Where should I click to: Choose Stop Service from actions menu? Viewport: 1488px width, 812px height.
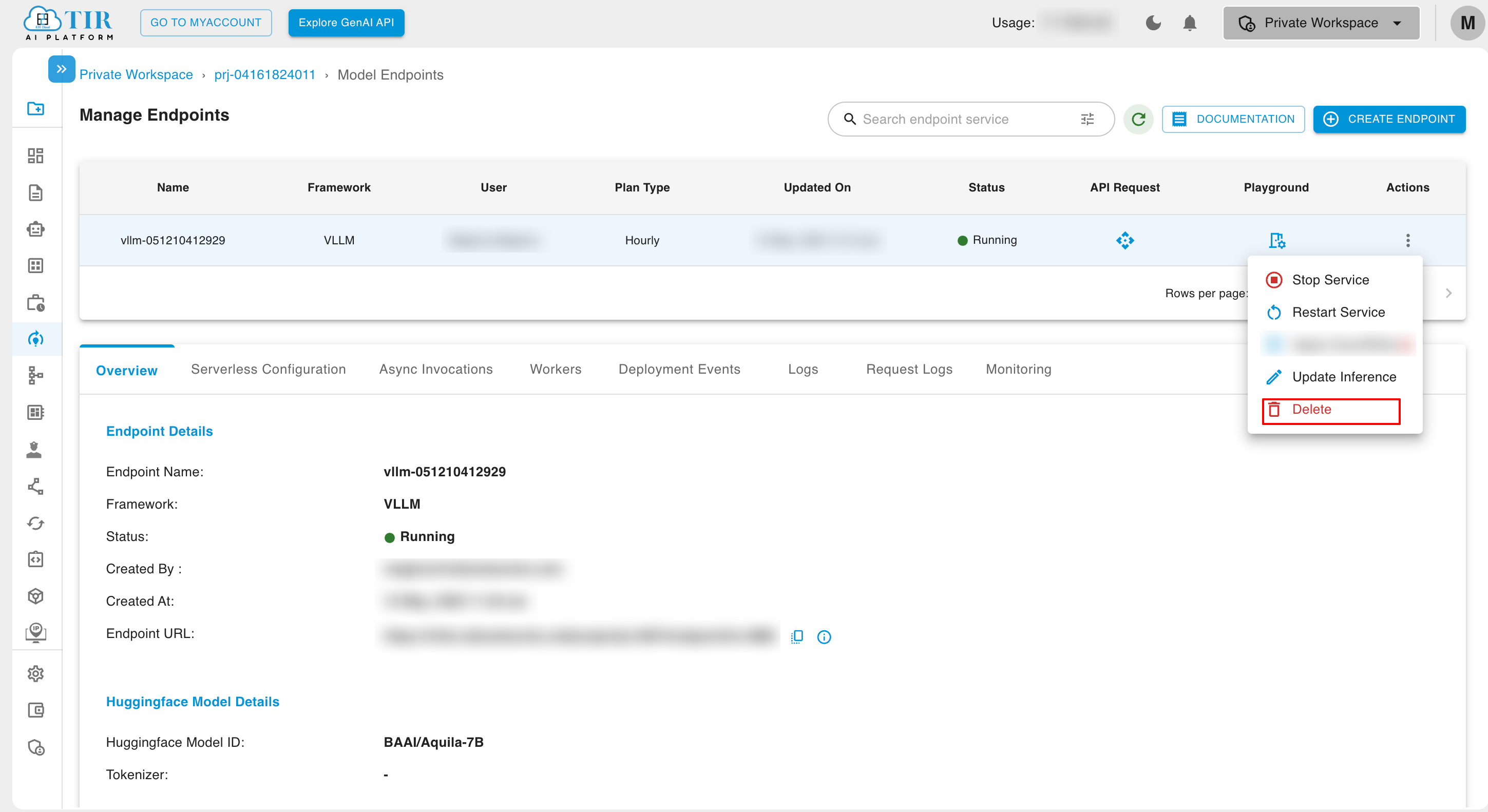pos(1334,280)
